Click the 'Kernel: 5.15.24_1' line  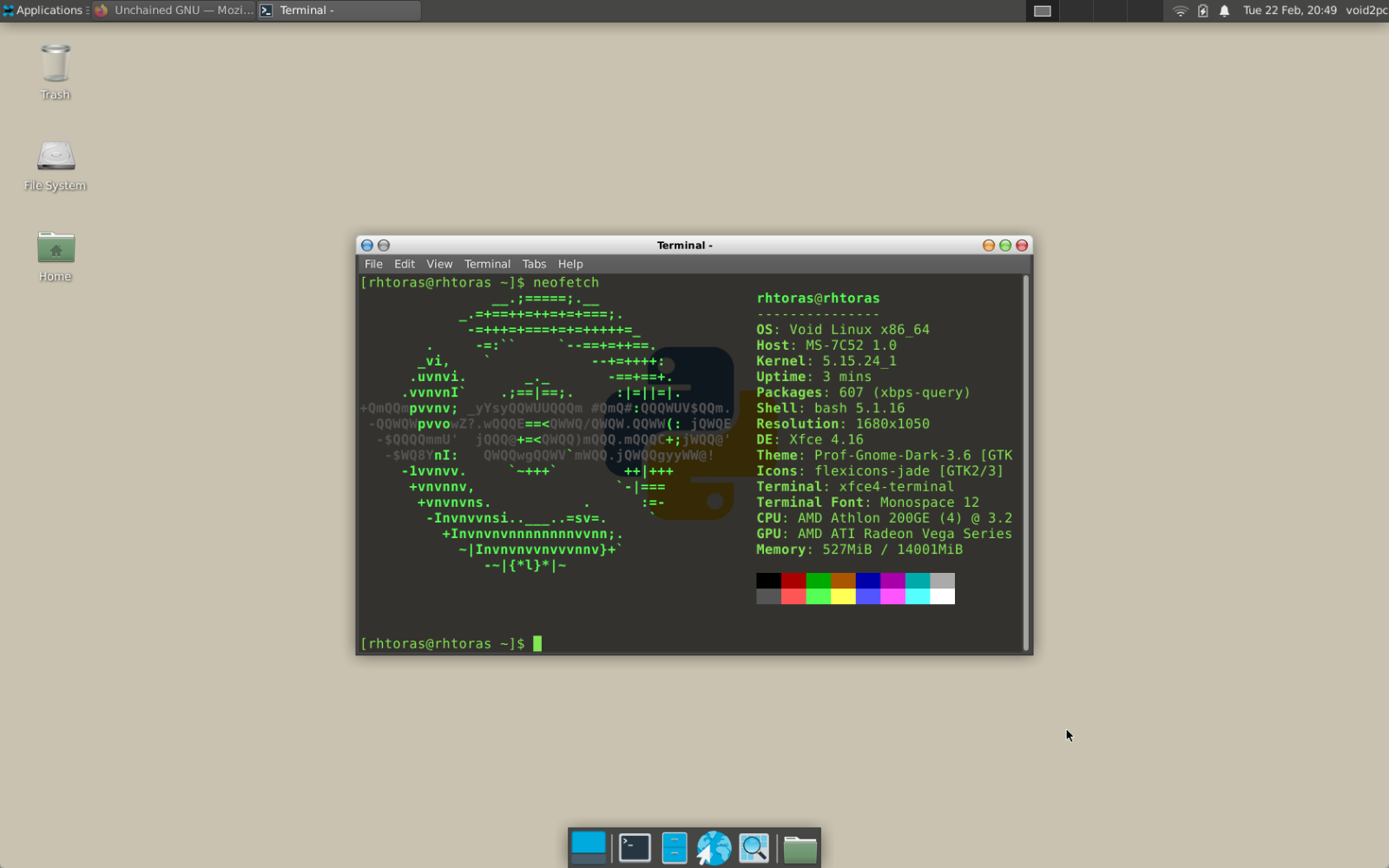click(826, 361)
